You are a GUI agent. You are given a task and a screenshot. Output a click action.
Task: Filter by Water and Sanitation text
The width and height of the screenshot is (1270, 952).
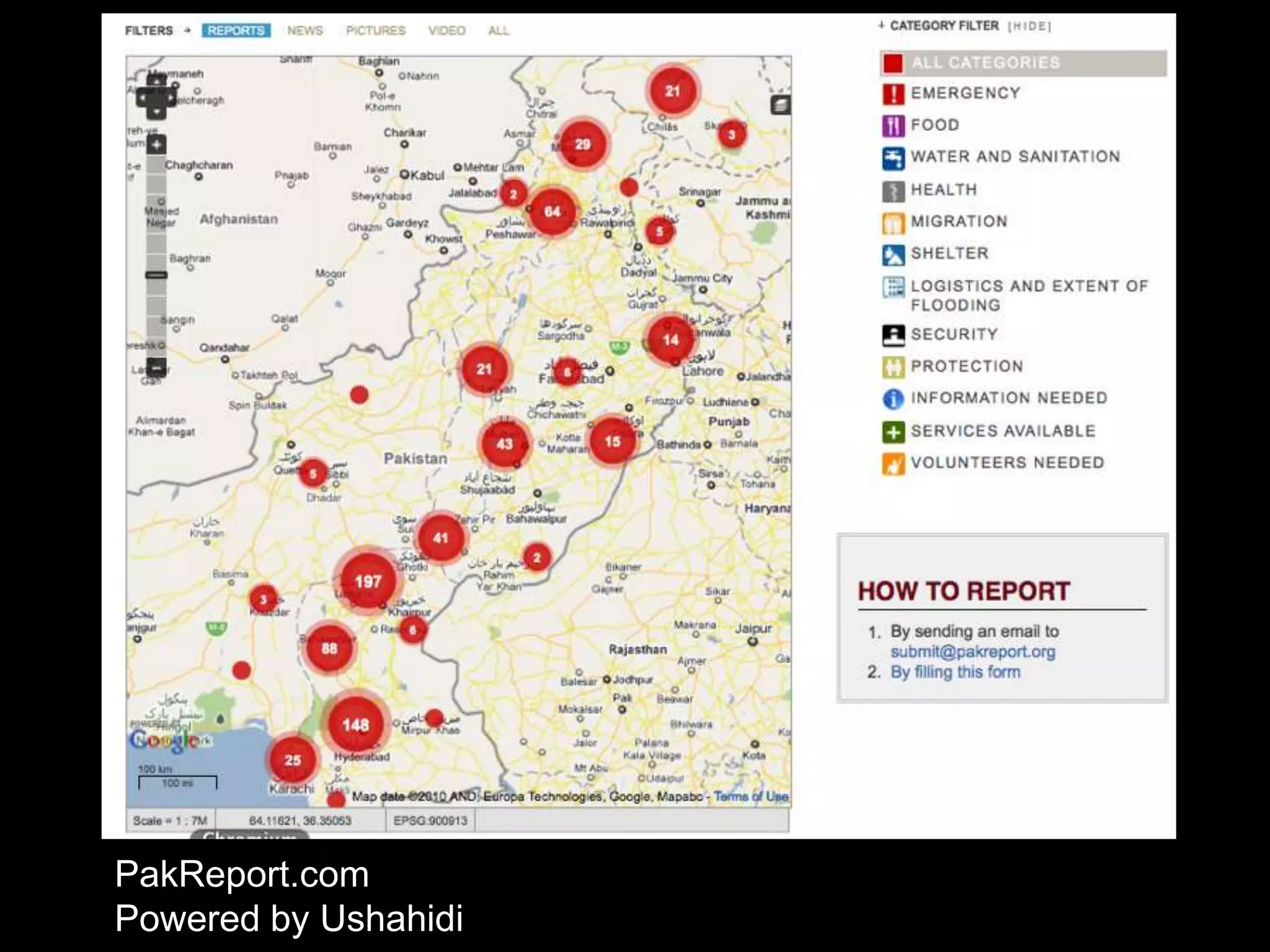coord(1016,157)
